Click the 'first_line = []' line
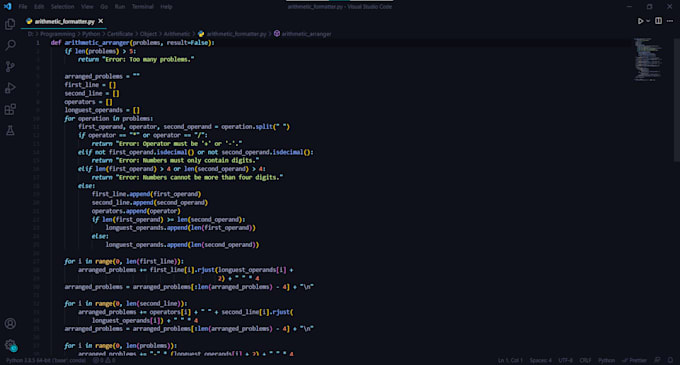The height and width of the screenshot is (365, 680). coord(90,85)
